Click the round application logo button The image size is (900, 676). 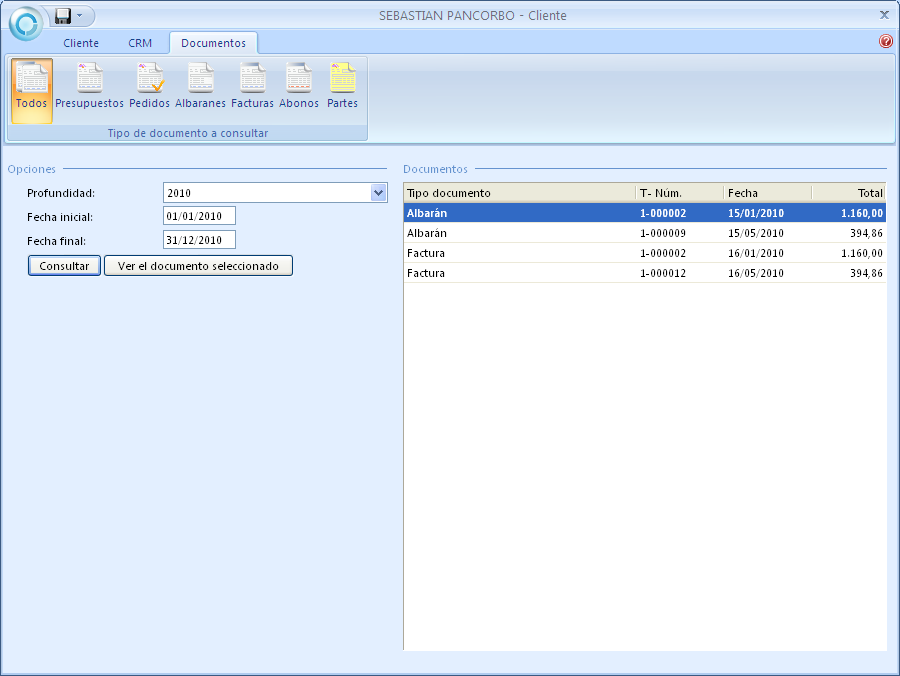tap(25, 22)
